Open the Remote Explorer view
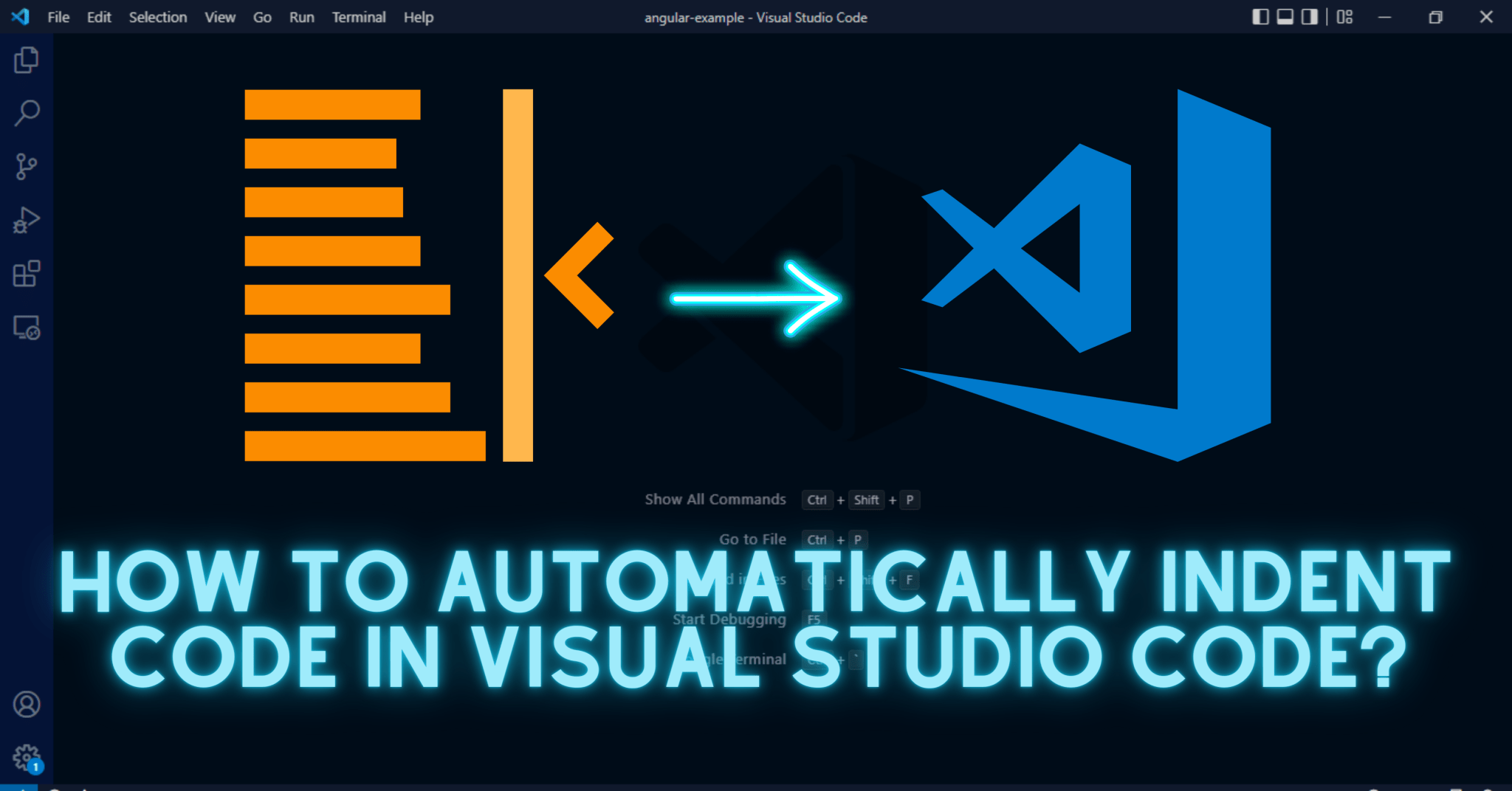1512x791 pixels. pyautogui.click(x=27, y=327)
